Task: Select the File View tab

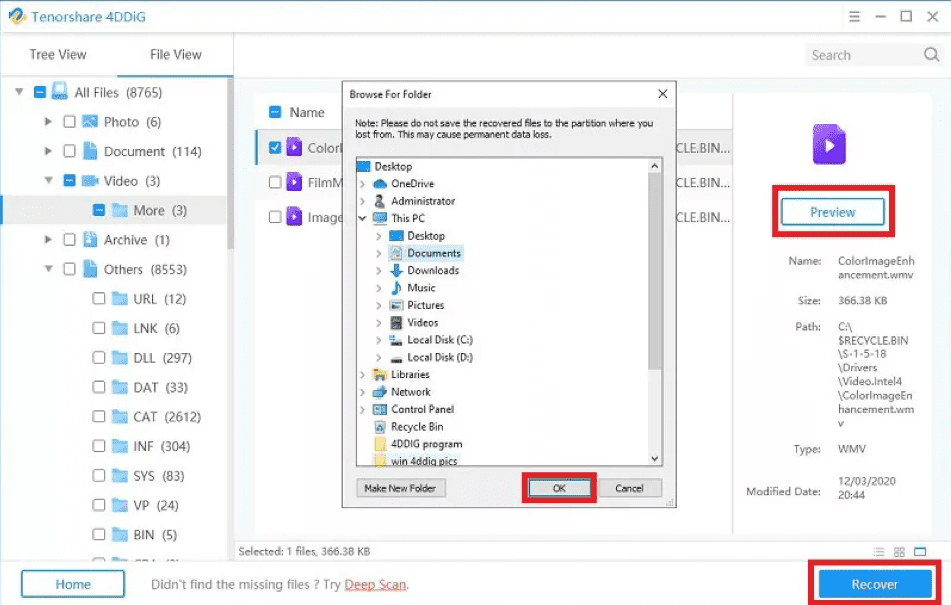Action: point(175,55)
